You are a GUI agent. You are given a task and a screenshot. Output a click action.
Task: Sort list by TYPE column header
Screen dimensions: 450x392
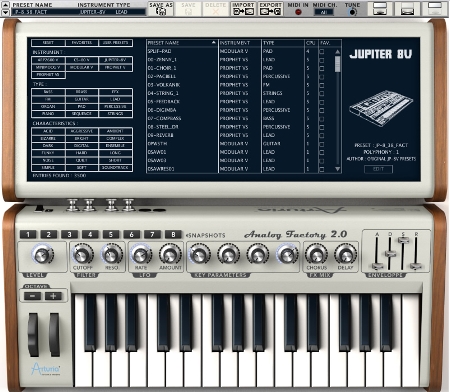283,43
